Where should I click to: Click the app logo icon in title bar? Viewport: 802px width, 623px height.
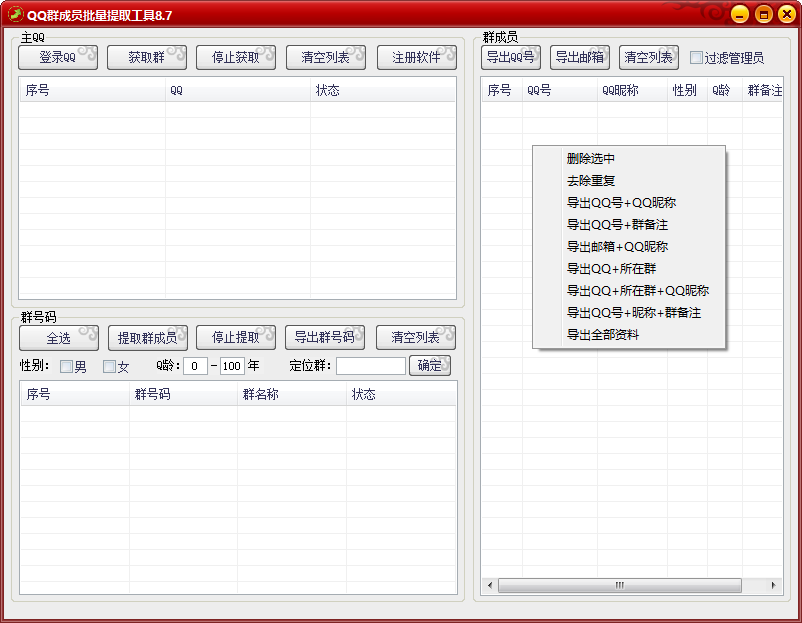click(15, 14)
